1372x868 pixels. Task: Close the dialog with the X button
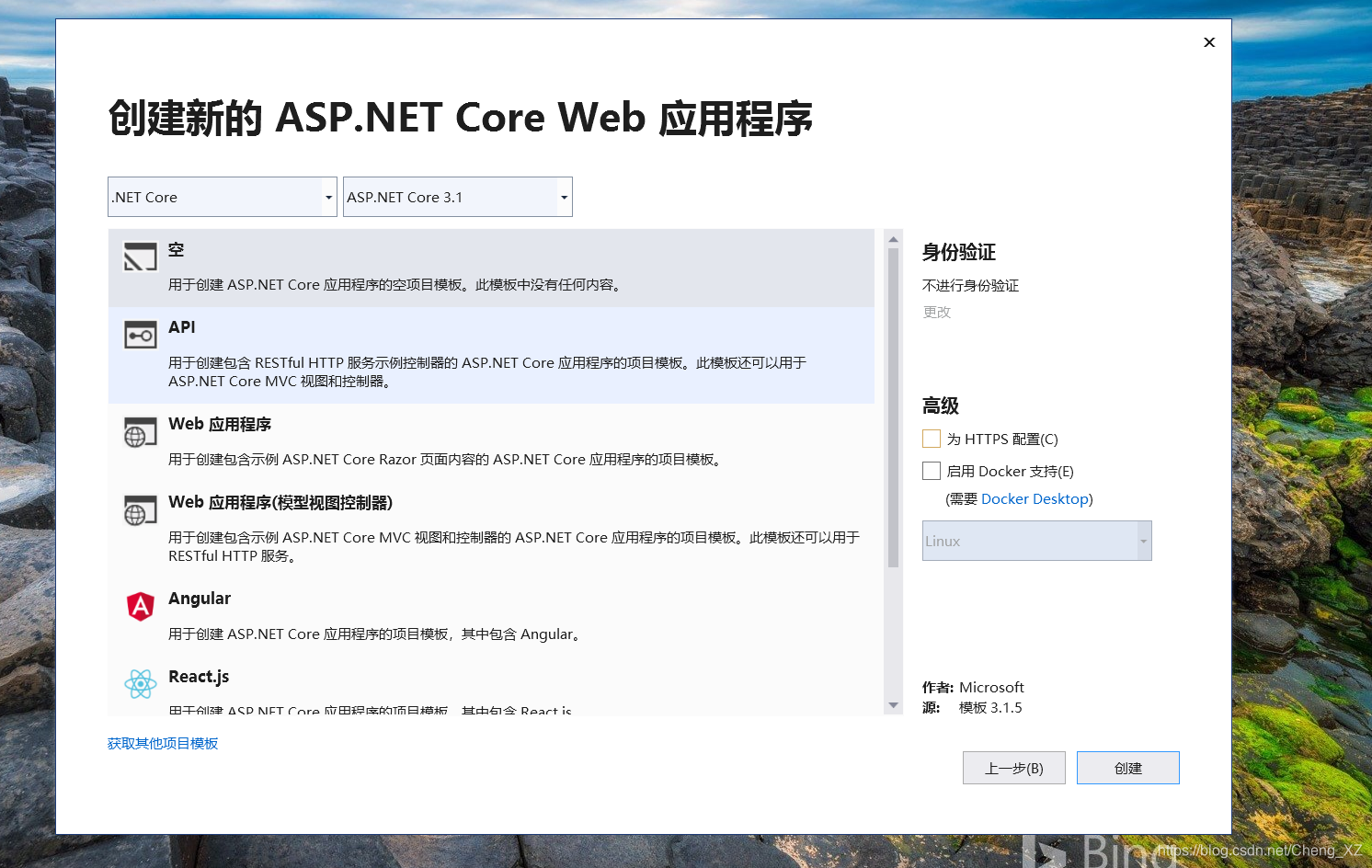pyautogui.click(x=1209, y=42)
